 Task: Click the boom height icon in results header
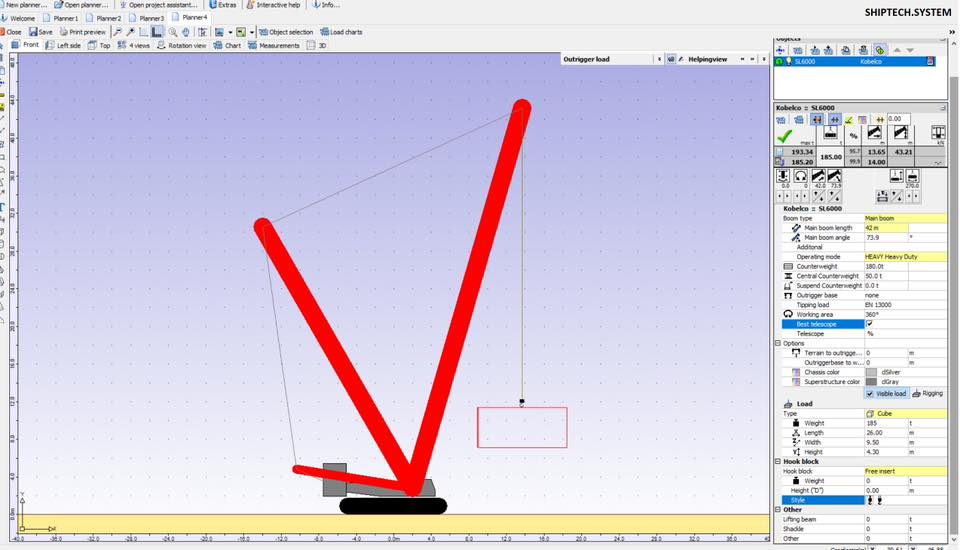click(901, 133)
